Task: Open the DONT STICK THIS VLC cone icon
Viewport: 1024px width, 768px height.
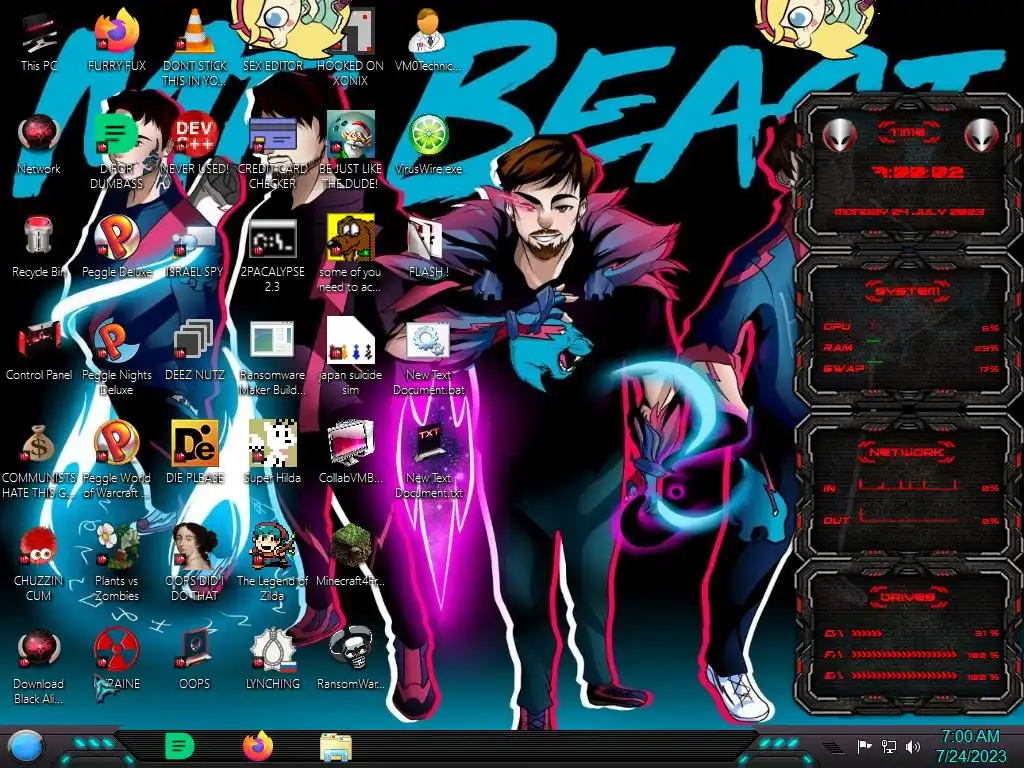Action: click(x=194, y=46)
